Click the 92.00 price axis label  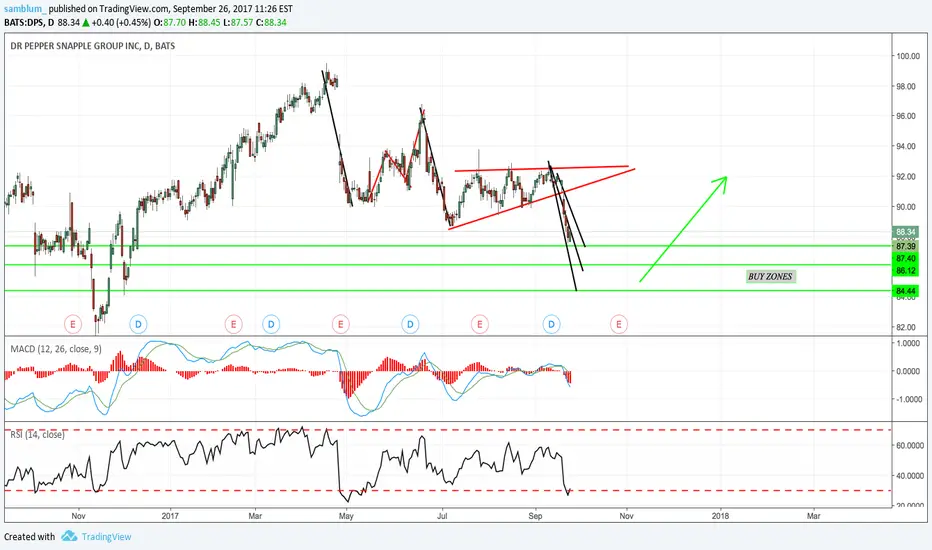(x=906, y=177)
